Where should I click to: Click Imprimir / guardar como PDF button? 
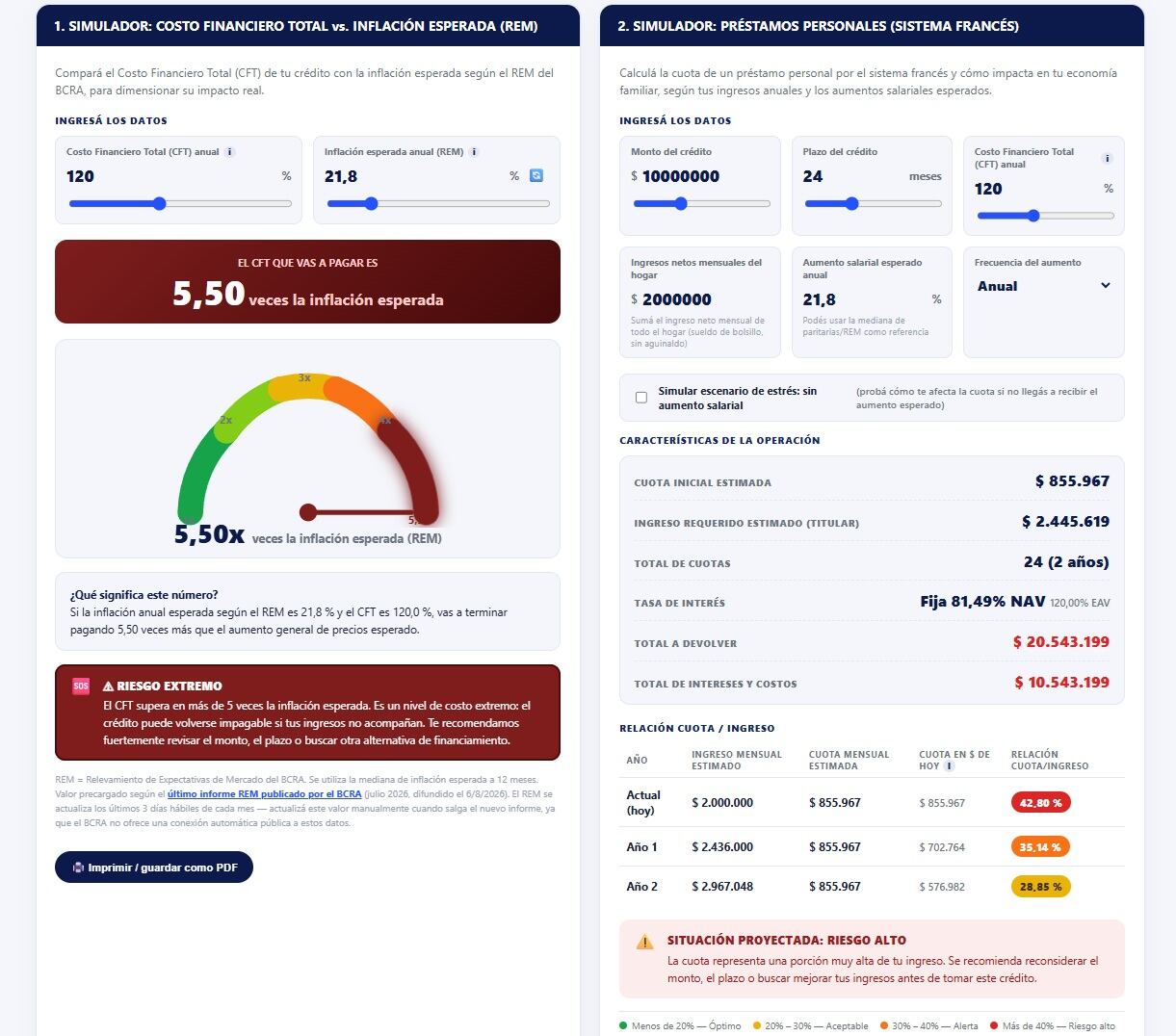point(154,868)
